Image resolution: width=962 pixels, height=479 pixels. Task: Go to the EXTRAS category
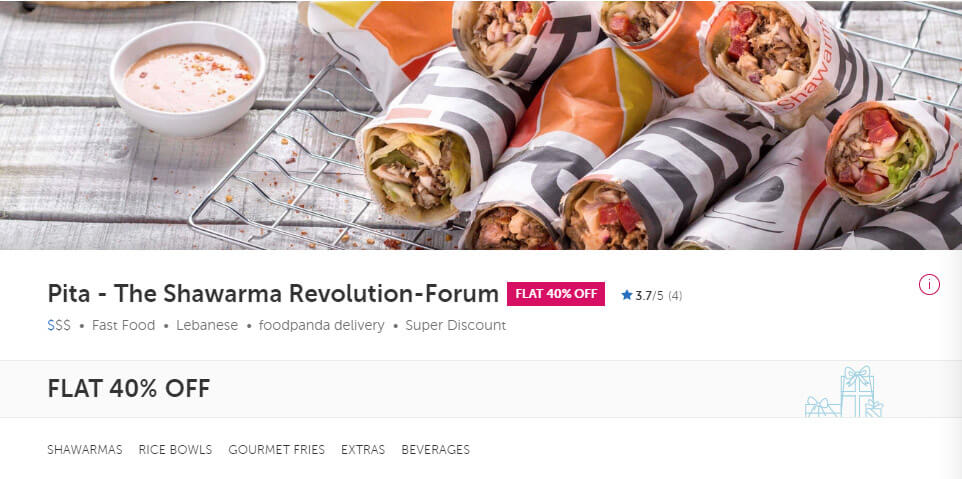(363, 450)
